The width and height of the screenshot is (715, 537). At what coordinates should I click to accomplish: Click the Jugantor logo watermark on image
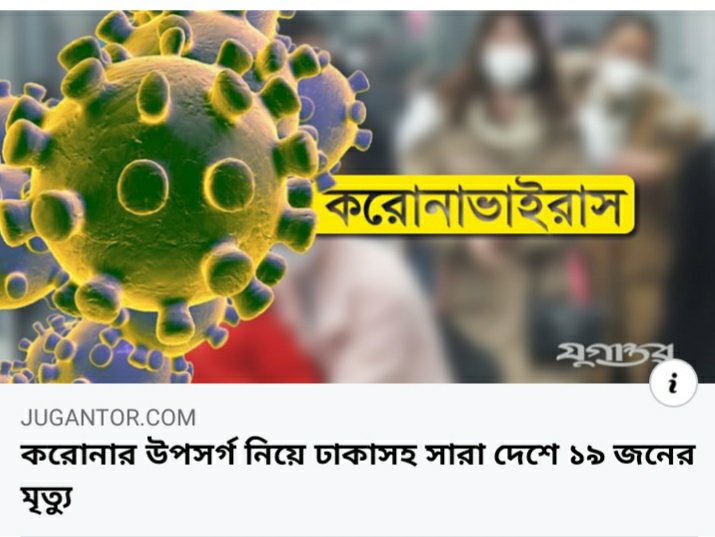point(615,354)
